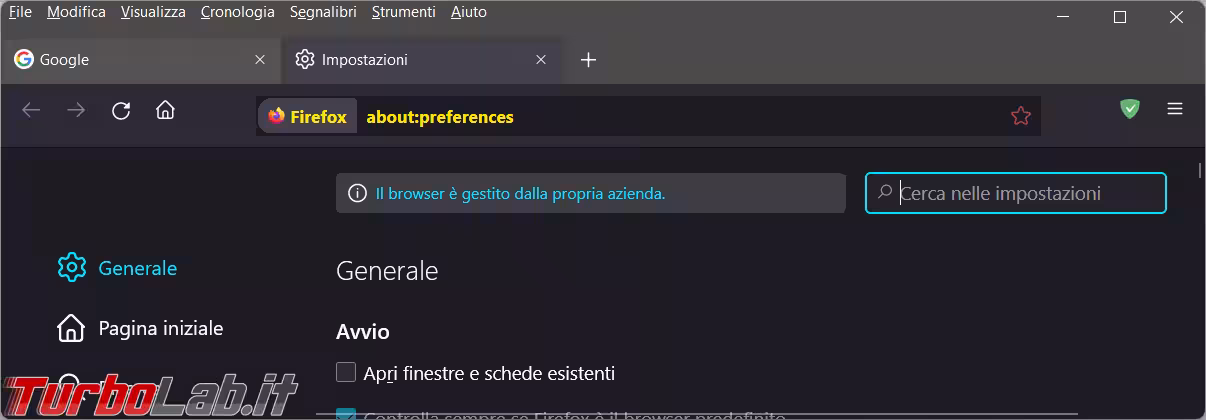Click 'Il browser è gestito dalla propria azienda' link
1206x420 pixels.
coord(520,194)
